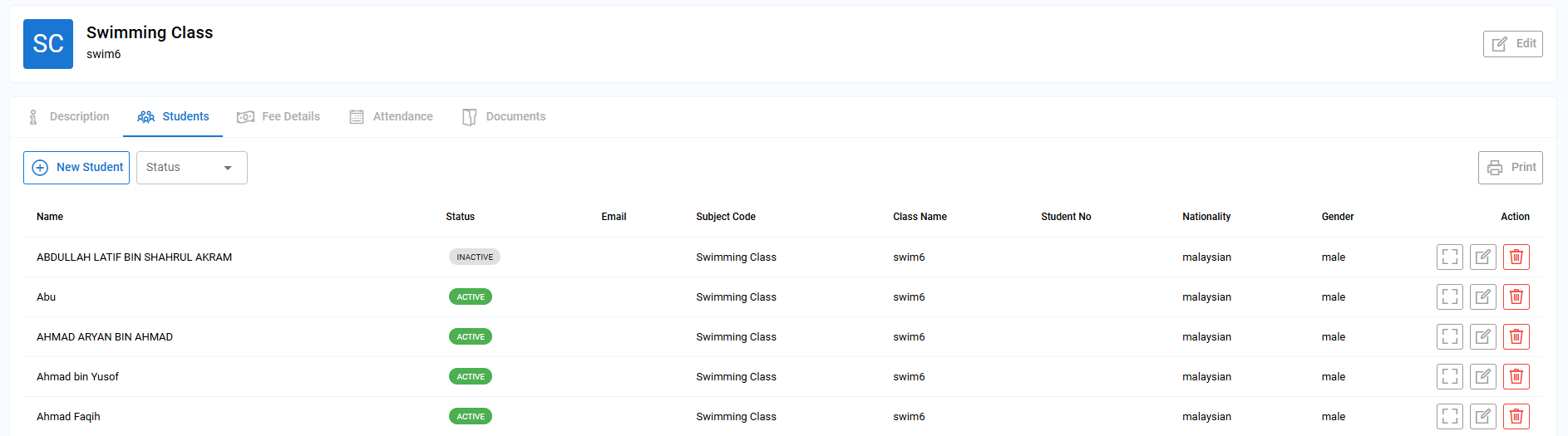The image size is (1568, 436).
Task: Click the Status column header
Action: (x=460, y=217)
